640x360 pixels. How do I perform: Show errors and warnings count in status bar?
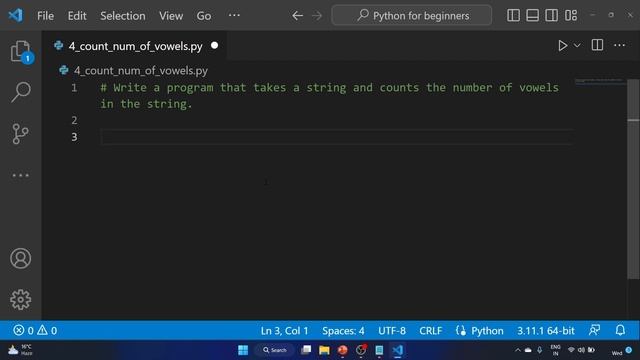[35, 330]
